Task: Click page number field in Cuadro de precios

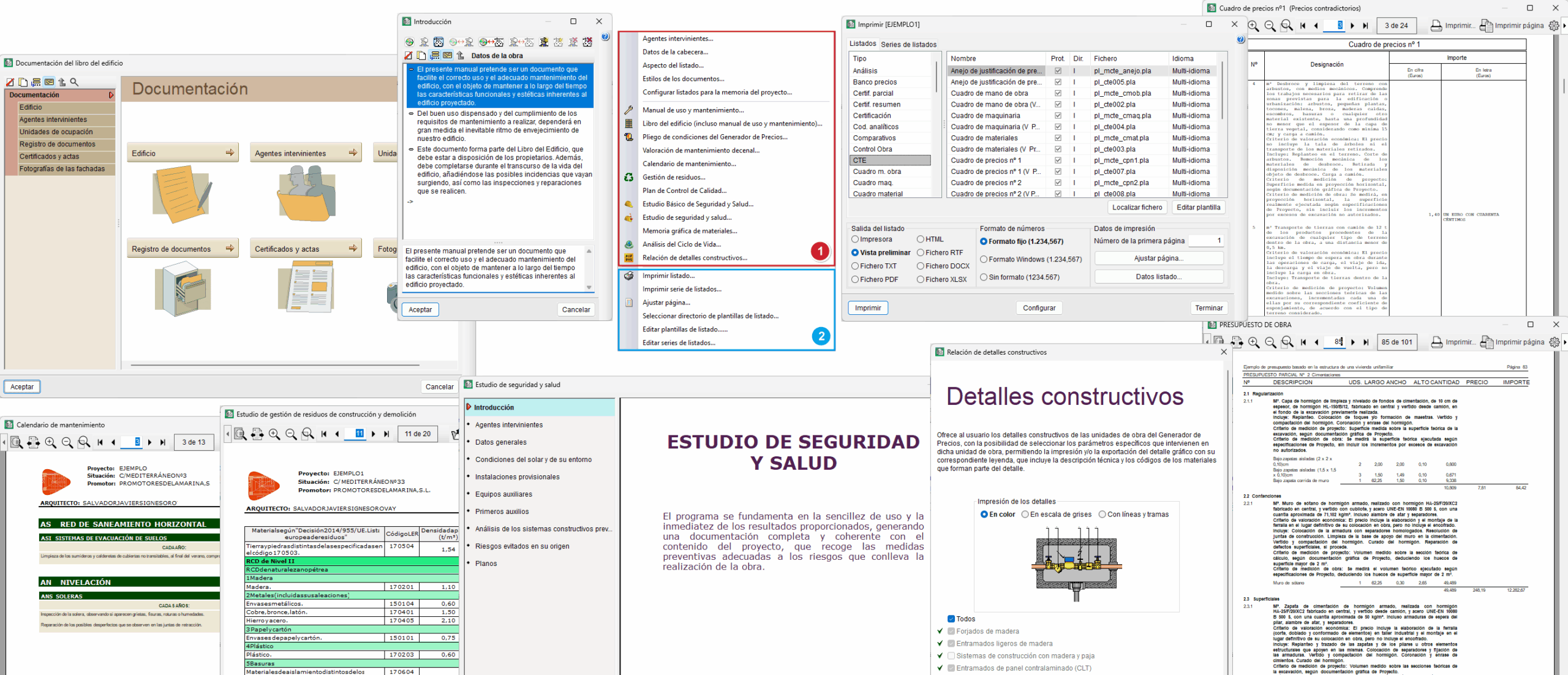Action: tap(1335, 26)
